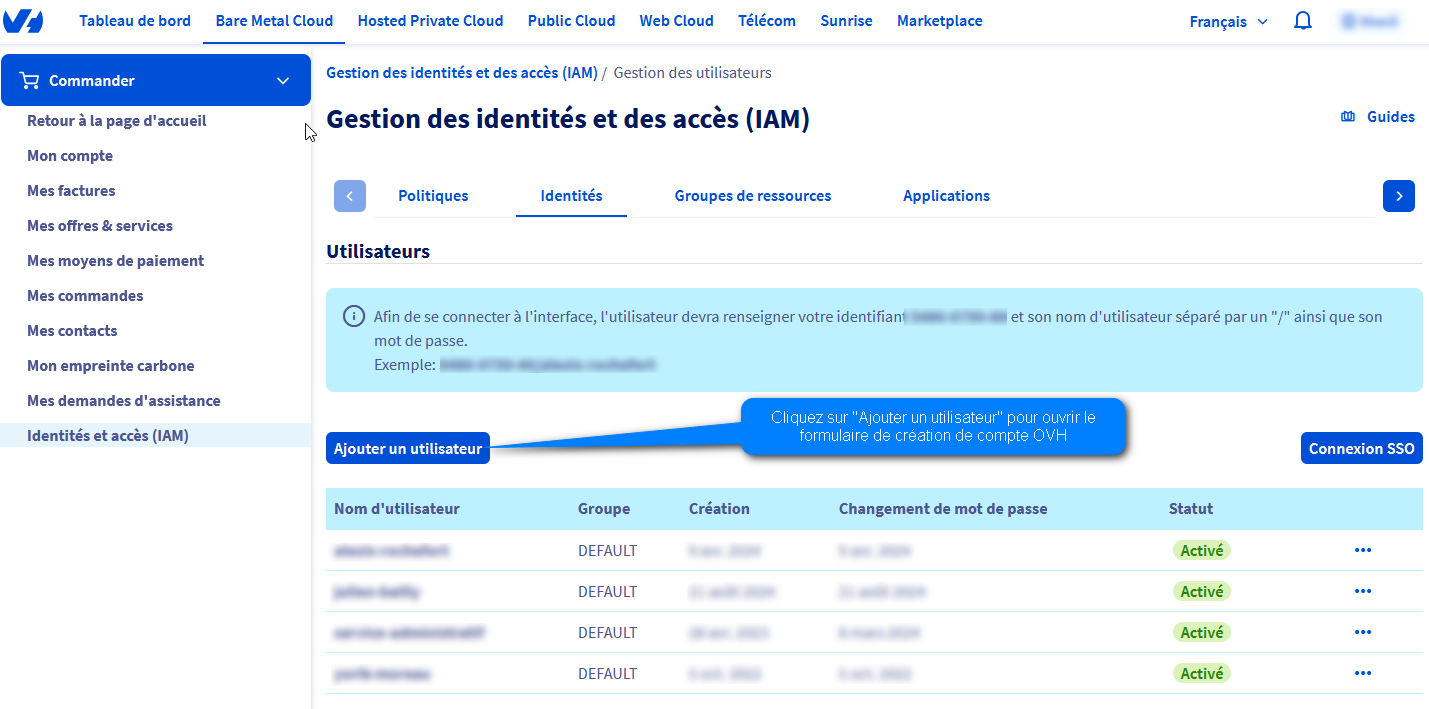Open actions menu for third user row
This screenshot has width=1429, height=709.
click(x=1363, y=632)
